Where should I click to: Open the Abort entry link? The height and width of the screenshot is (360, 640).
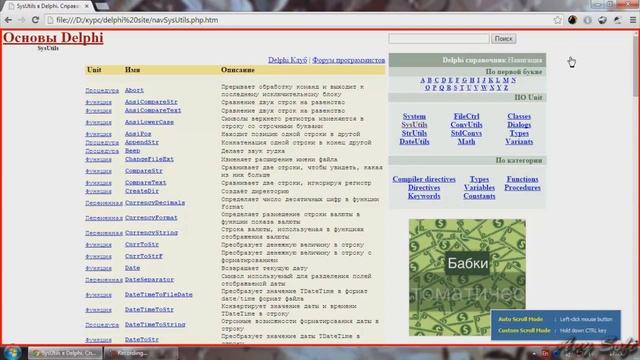[x=134, y=90]
